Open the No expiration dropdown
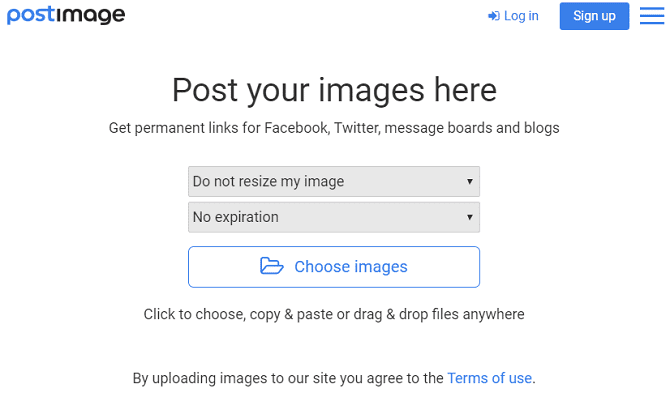The width and height of the screenshot is (670, 414). pyautogui.click(x=333, y=217)
